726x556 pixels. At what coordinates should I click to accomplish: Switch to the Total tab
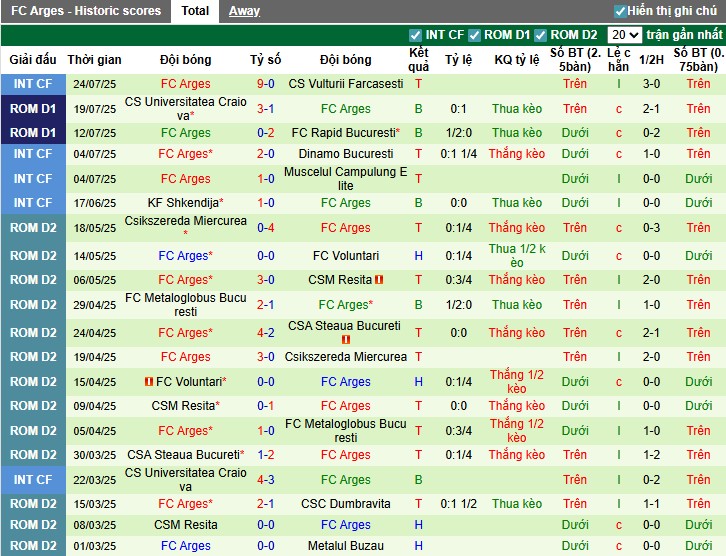195,11
